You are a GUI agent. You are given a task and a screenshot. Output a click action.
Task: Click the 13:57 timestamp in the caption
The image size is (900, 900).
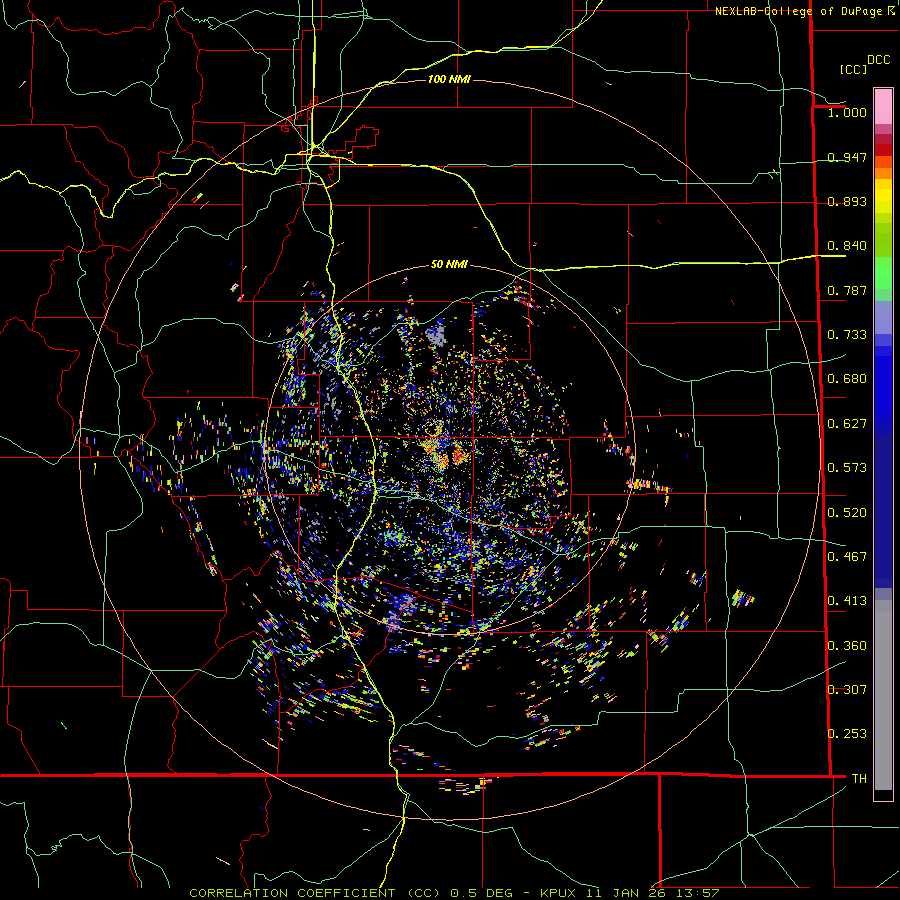700,893
